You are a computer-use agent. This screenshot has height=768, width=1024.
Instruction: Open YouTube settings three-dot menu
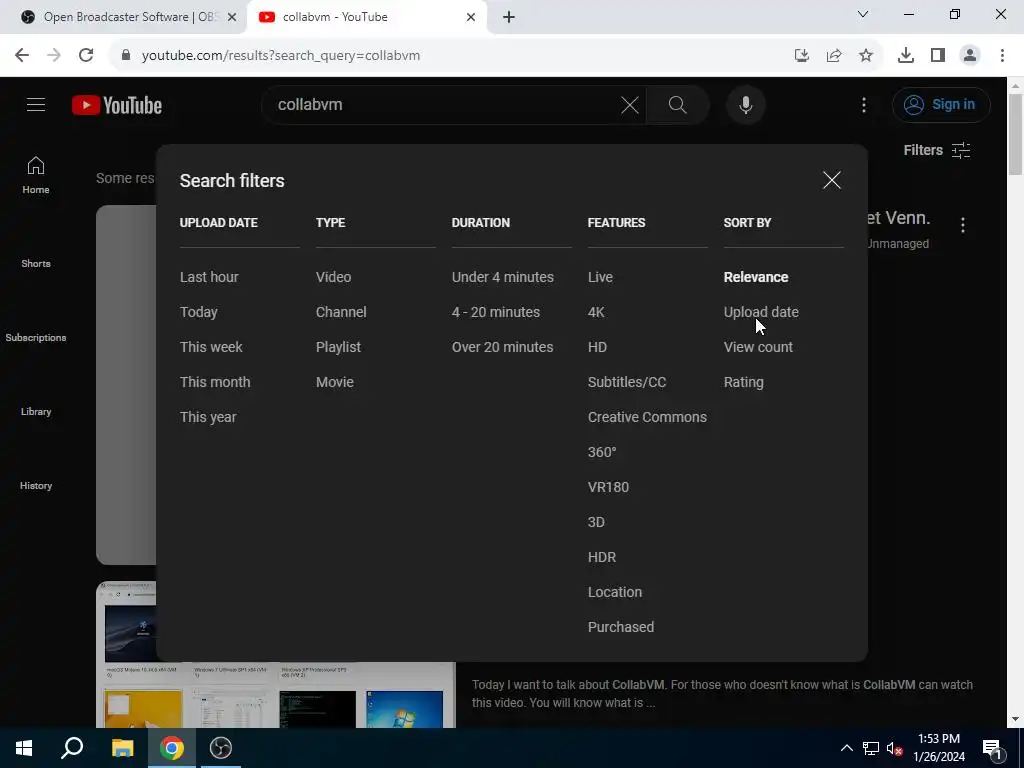click(863, 104)
